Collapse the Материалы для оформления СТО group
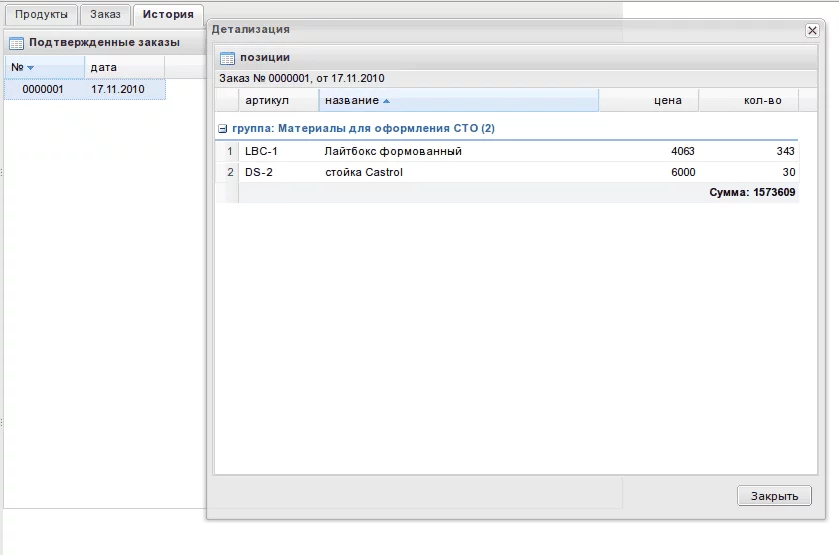 click(222, 129)
